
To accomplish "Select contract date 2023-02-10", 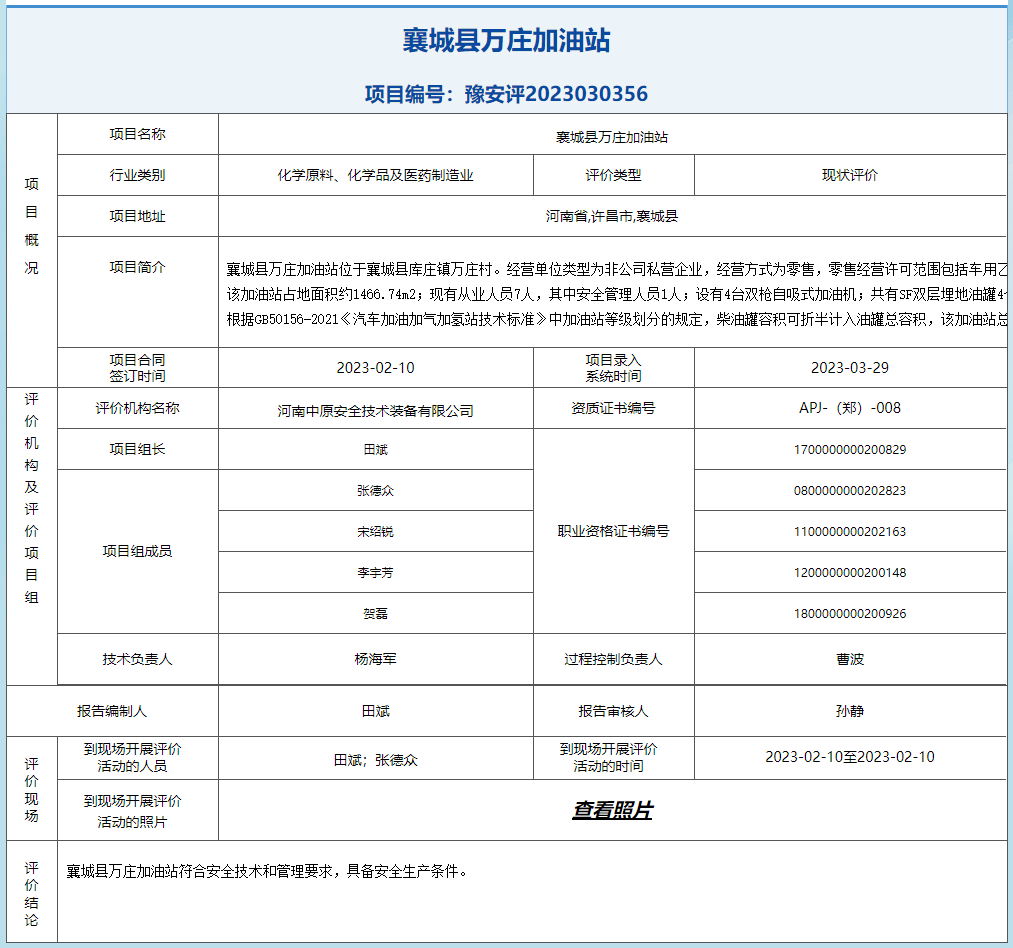I will tap(375, 368).
